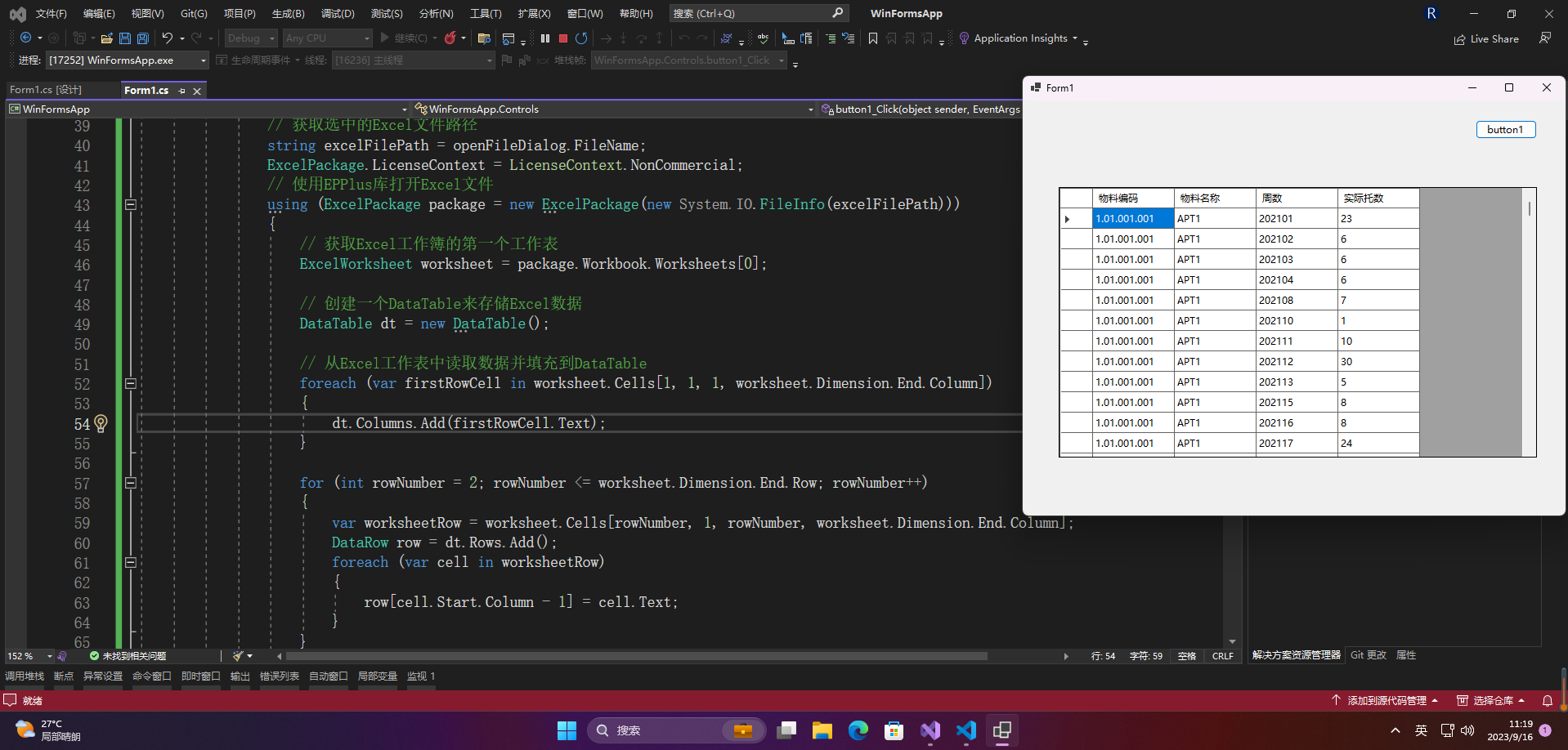Screen dimensions: 1568x750
Task: Launch Microsoft Edge from the taskbar
Action: [858, 730]
